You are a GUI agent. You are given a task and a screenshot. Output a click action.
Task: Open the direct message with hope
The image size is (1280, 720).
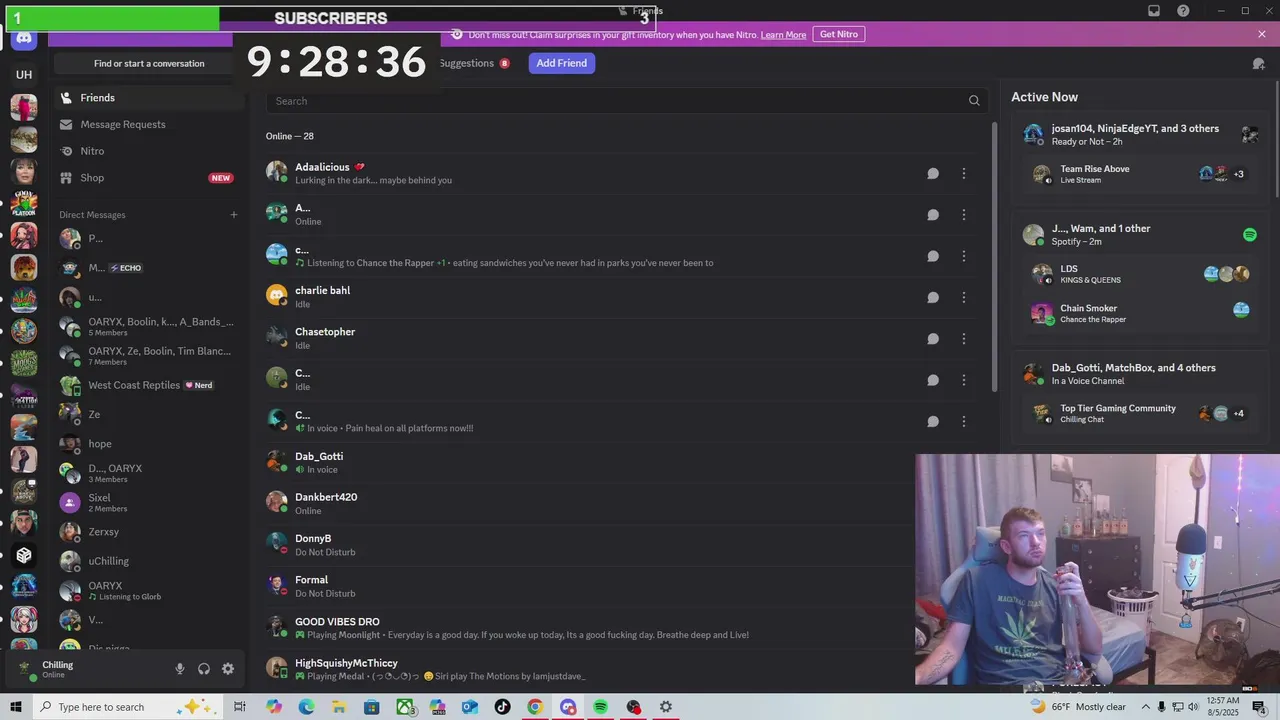(x=149, y=444)
